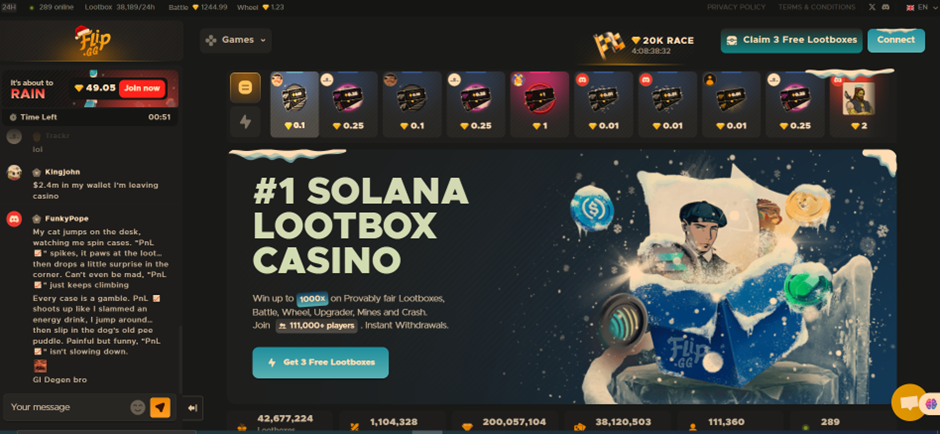Open the emoji picker in chat
Screen dimensions: 940x434
[x=138, y=408]
